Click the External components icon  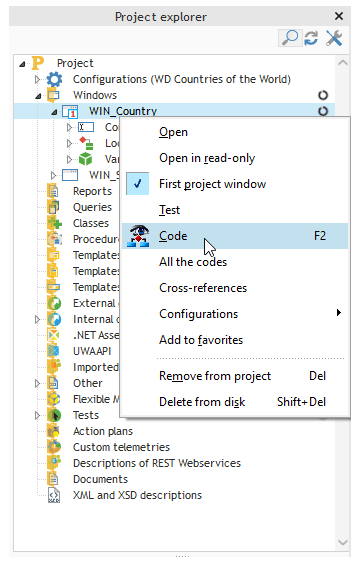(x=54, y=303)
